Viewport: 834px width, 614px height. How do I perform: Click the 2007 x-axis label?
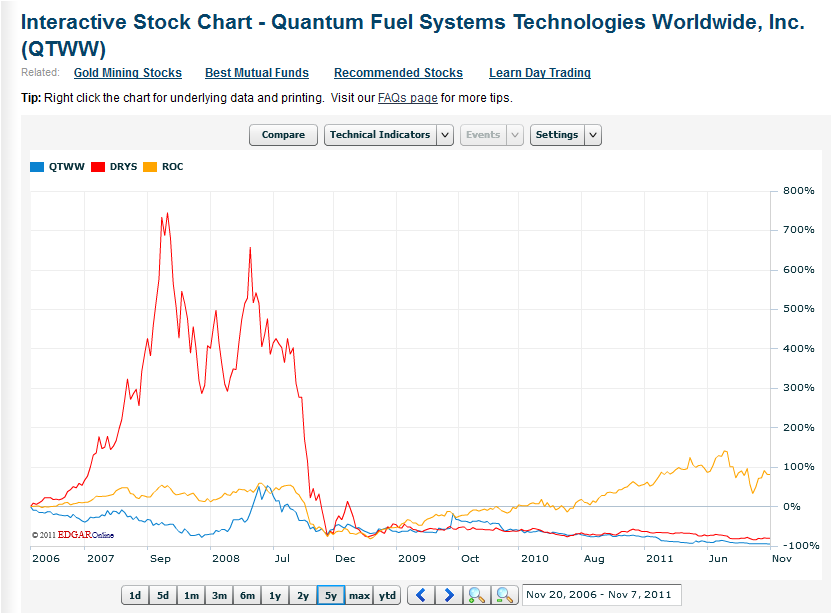click(101, 559)
